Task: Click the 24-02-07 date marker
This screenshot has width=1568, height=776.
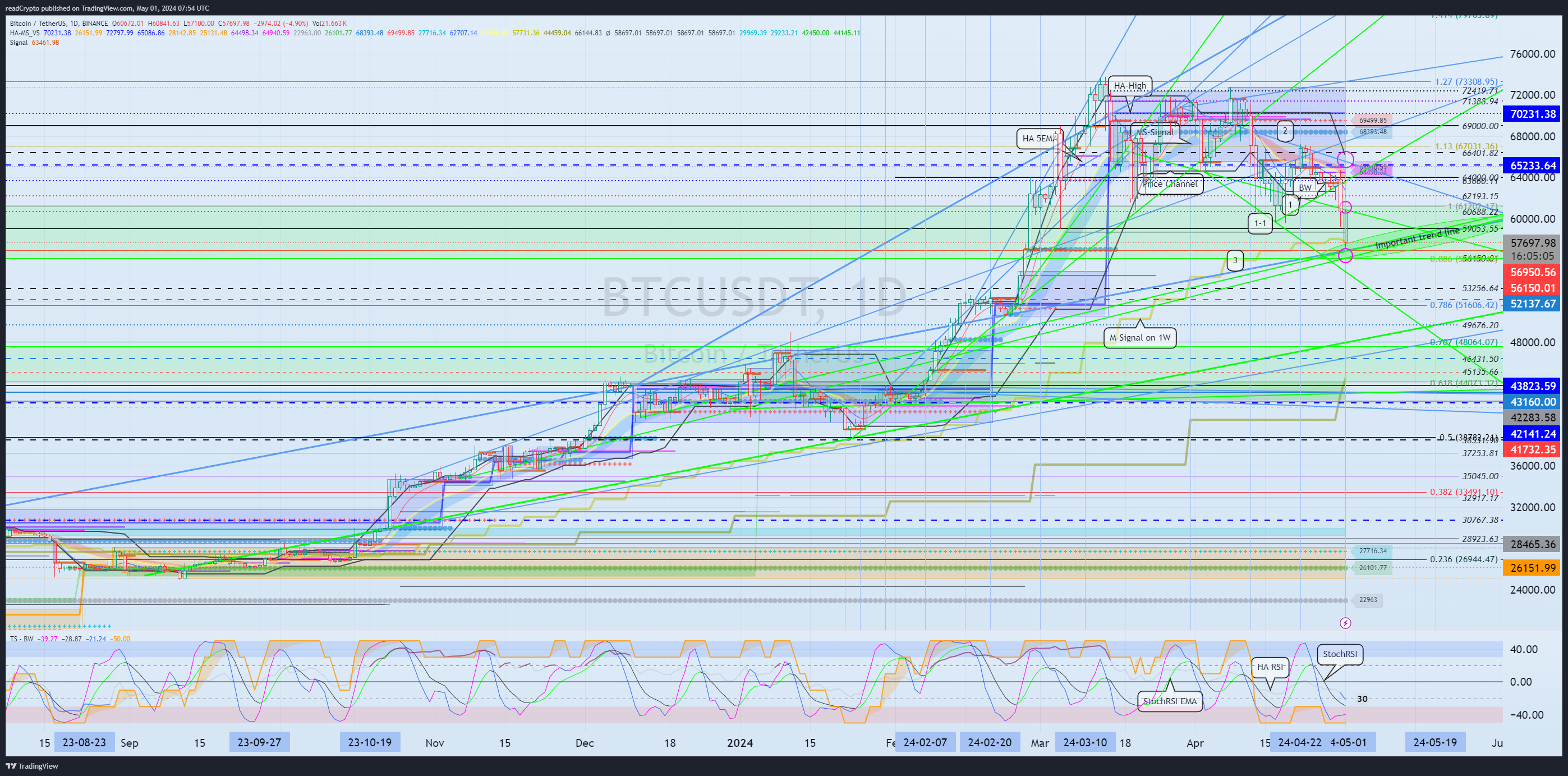Action: coord(925,742)
